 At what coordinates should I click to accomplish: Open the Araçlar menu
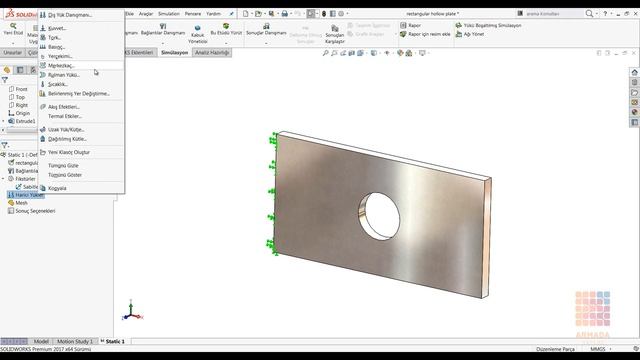pyautogui.click(x=146, y=14)
